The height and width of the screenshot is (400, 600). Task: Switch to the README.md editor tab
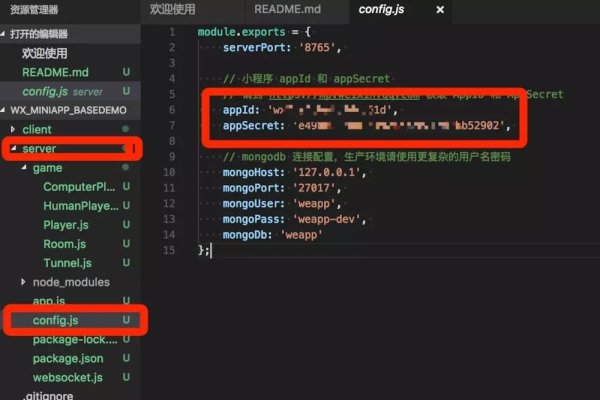pyautogui.click(x=285, y=10)
